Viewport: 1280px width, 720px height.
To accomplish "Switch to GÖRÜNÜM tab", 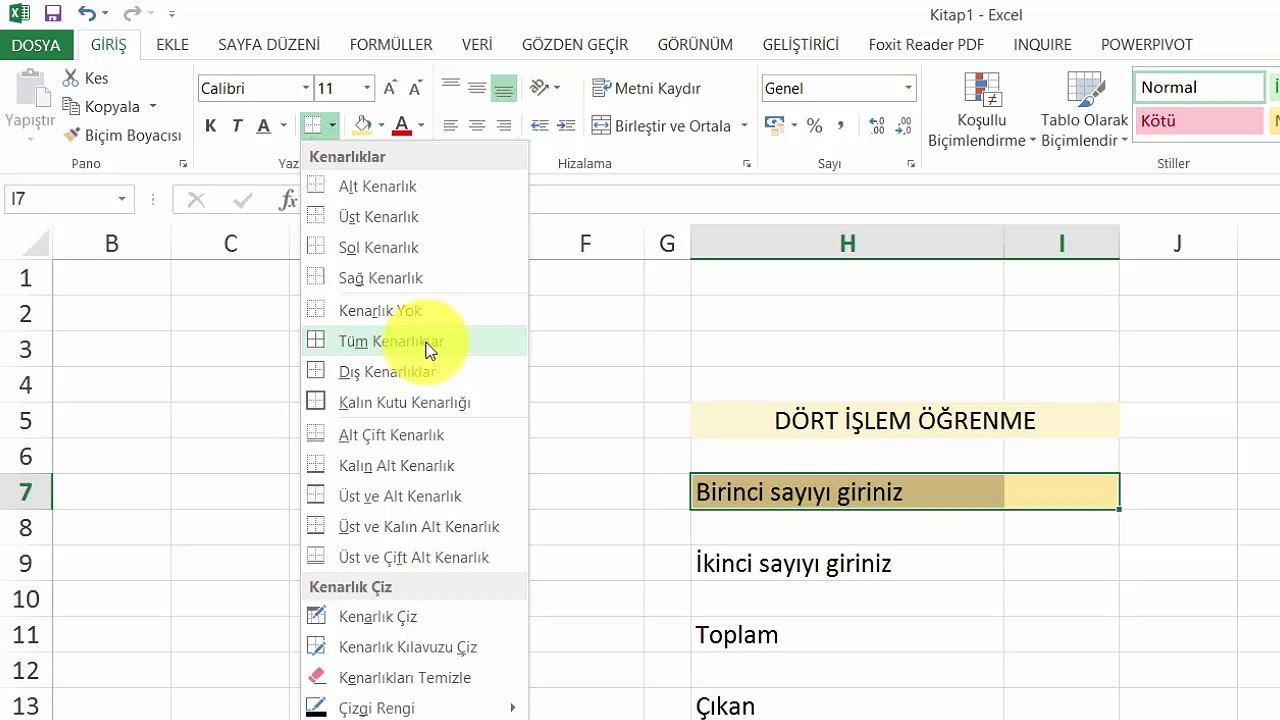I will click(695, 45).
